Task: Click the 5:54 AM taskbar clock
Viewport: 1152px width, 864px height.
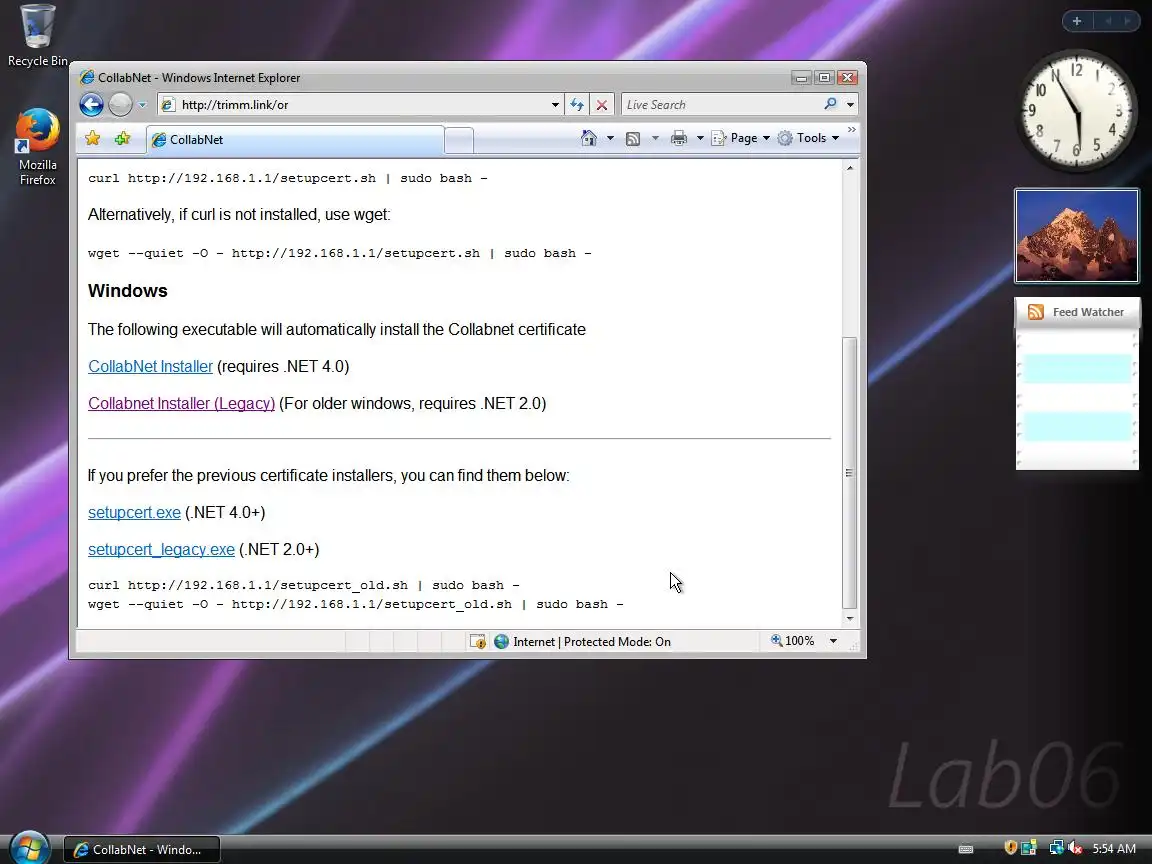Action: [x=1115, y=849]
